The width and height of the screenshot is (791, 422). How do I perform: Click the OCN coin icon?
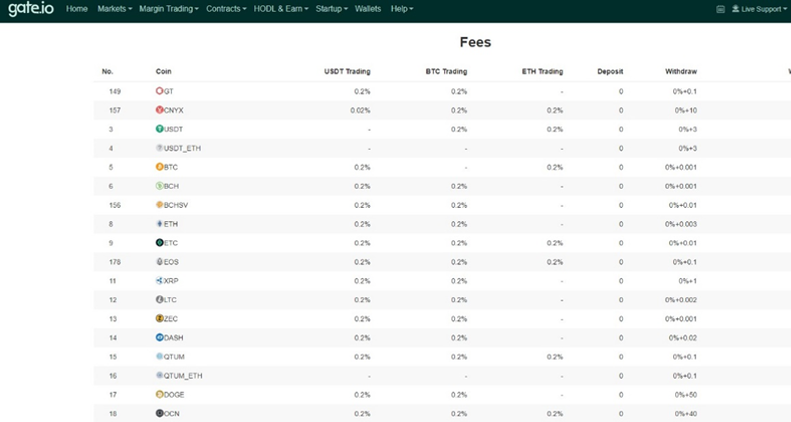(159, 413)
